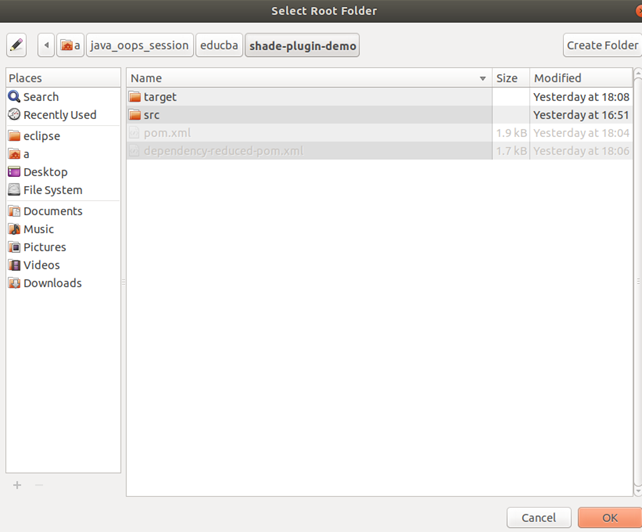Navigate to educba breadcrumb
The height and width of the screenshot is (532, 642).
219,45
